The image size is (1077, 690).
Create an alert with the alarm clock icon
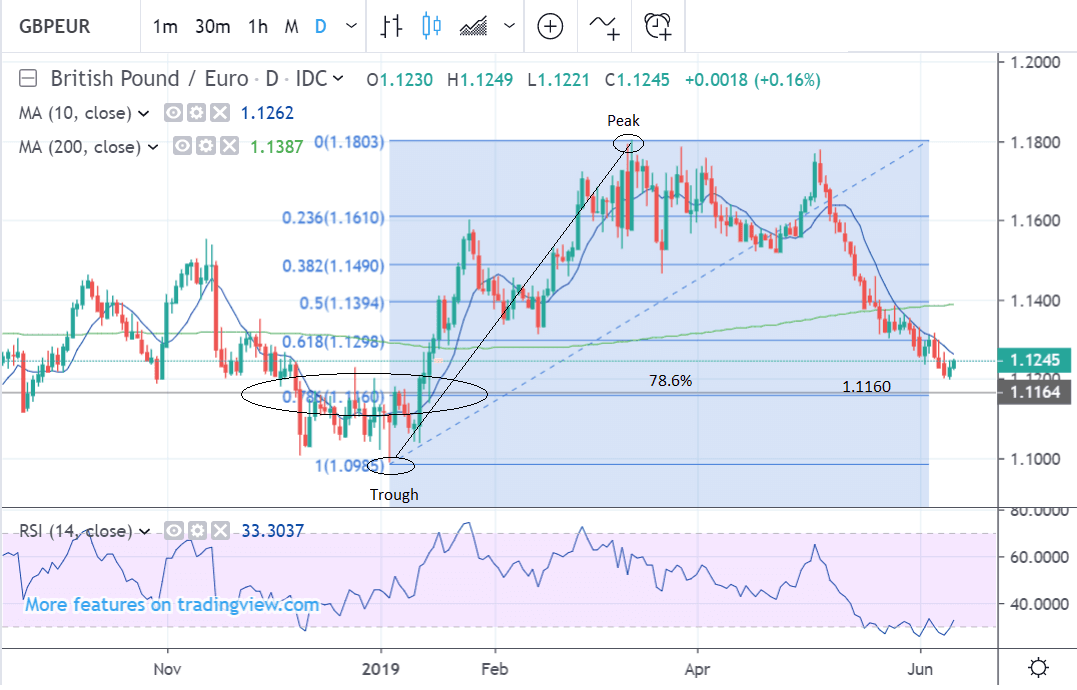(x=657, y=27)
